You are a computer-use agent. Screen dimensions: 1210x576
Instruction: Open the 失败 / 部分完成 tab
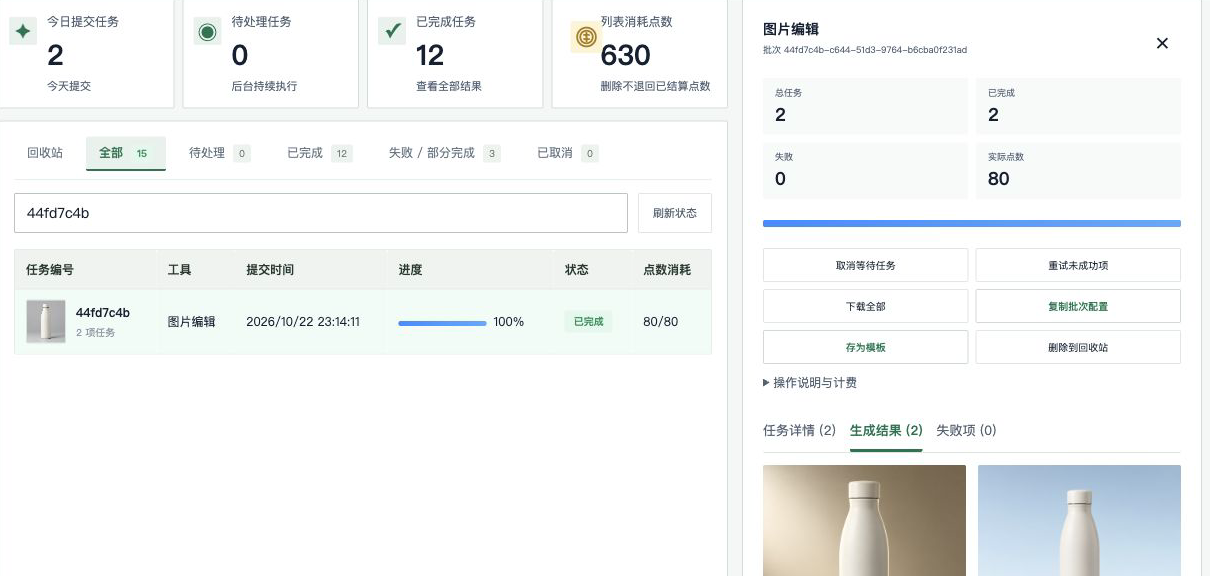[x=444, y=153]
